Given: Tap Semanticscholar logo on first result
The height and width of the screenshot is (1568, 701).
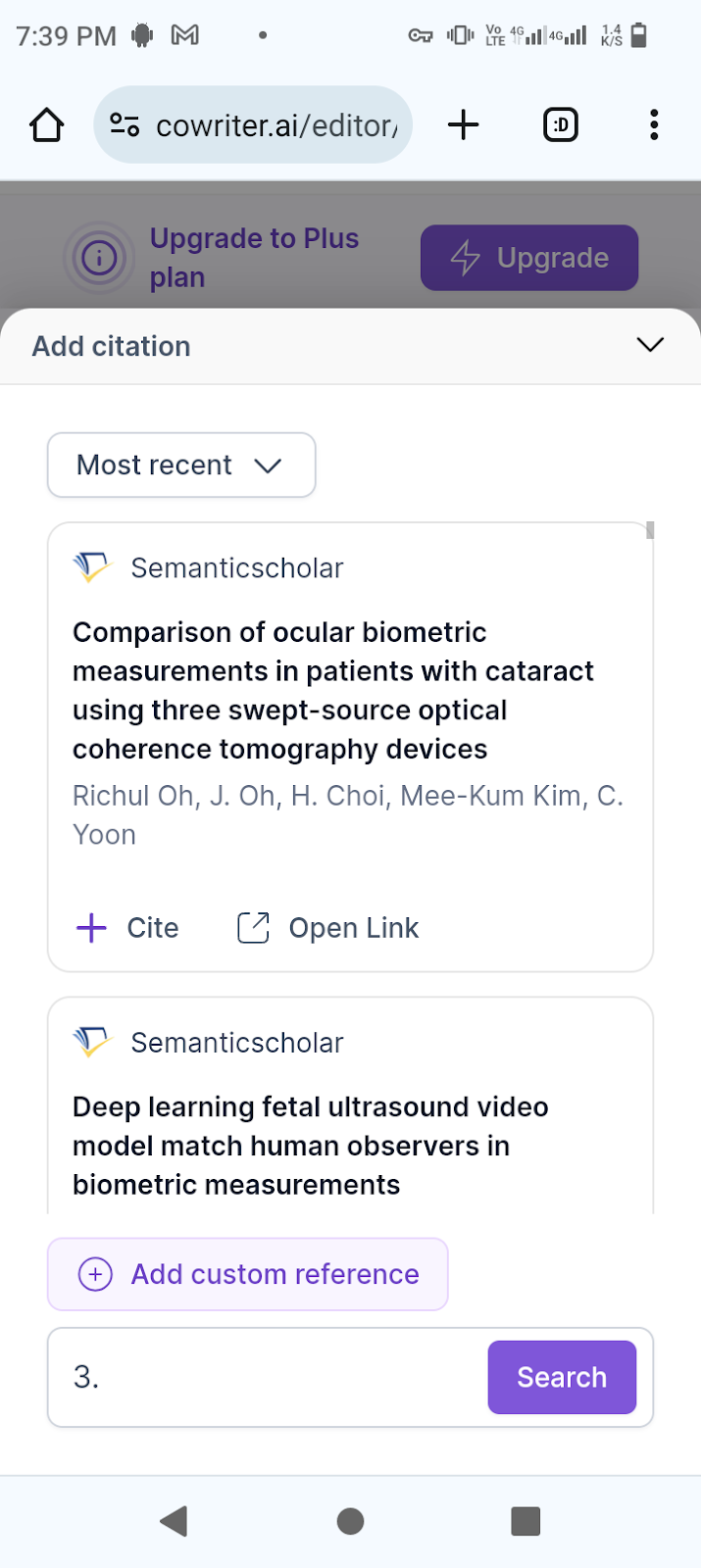Looking at the screenshot, I should (92, 567).
